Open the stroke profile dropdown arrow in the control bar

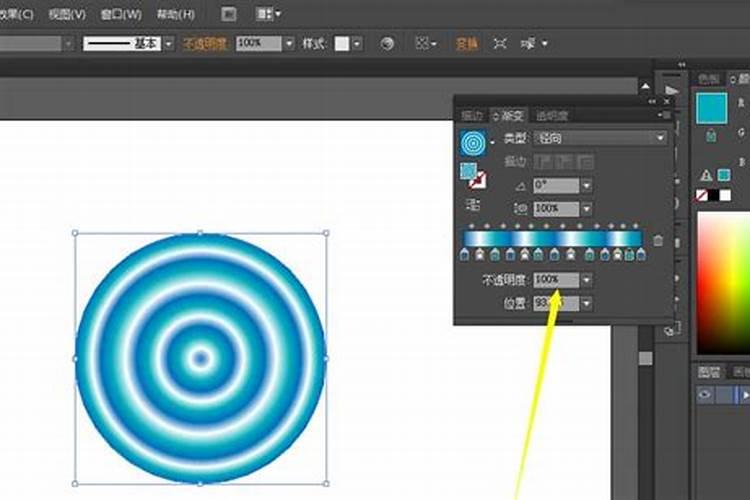pos(168,44)
